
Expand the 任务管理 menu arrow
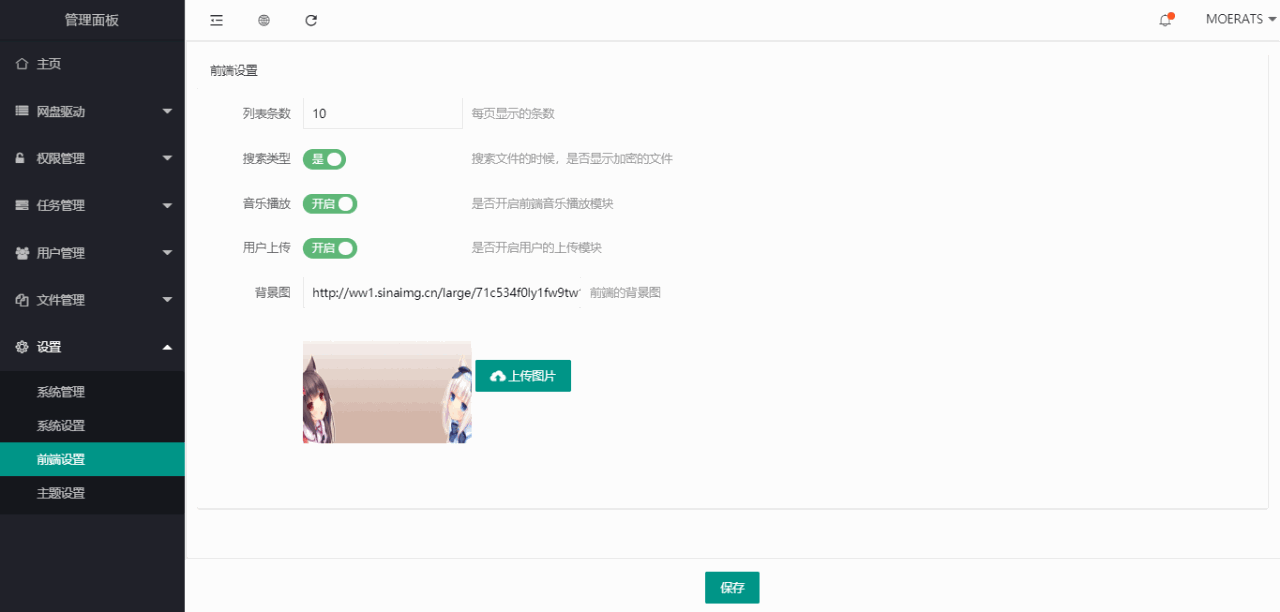167,206
